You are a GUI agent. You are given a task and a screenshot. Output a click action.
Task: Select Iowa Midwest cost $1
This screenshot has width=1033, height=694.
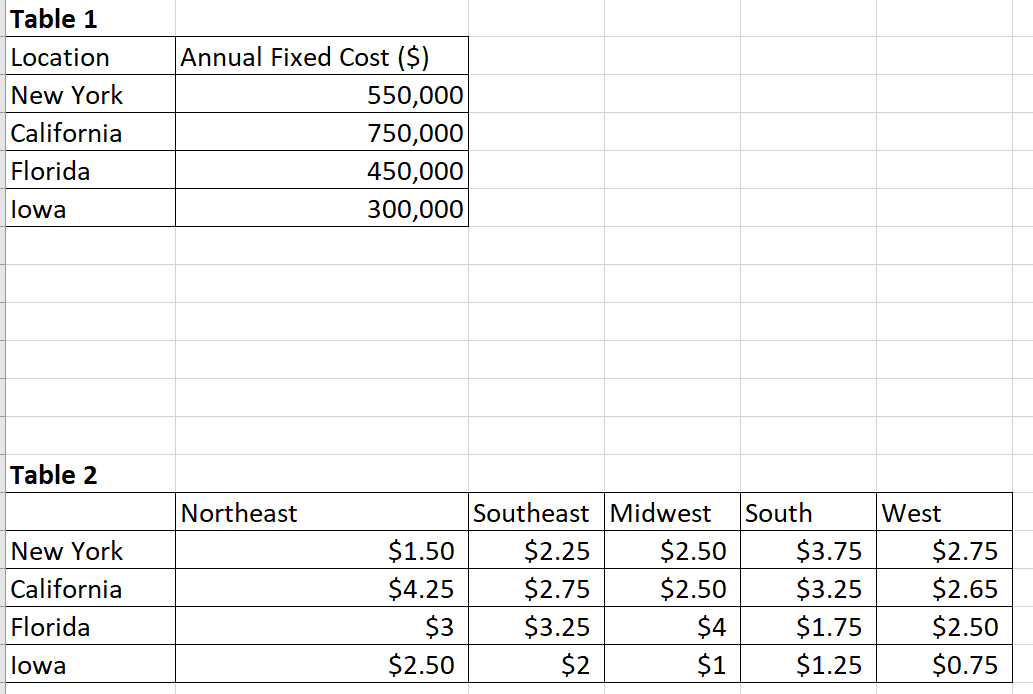click(672, 664)
